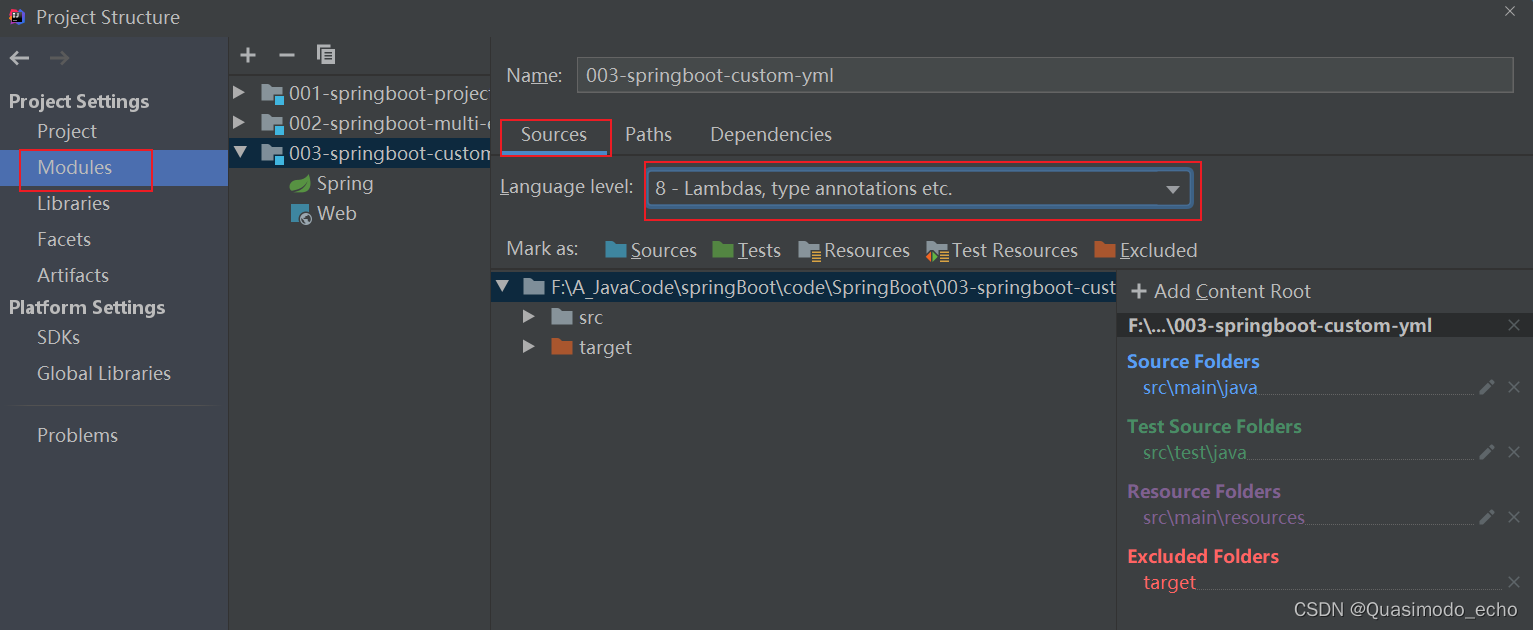Click Add Content Root
The height and width of the screenshot is (630, 1533).
pos(1221,292)
